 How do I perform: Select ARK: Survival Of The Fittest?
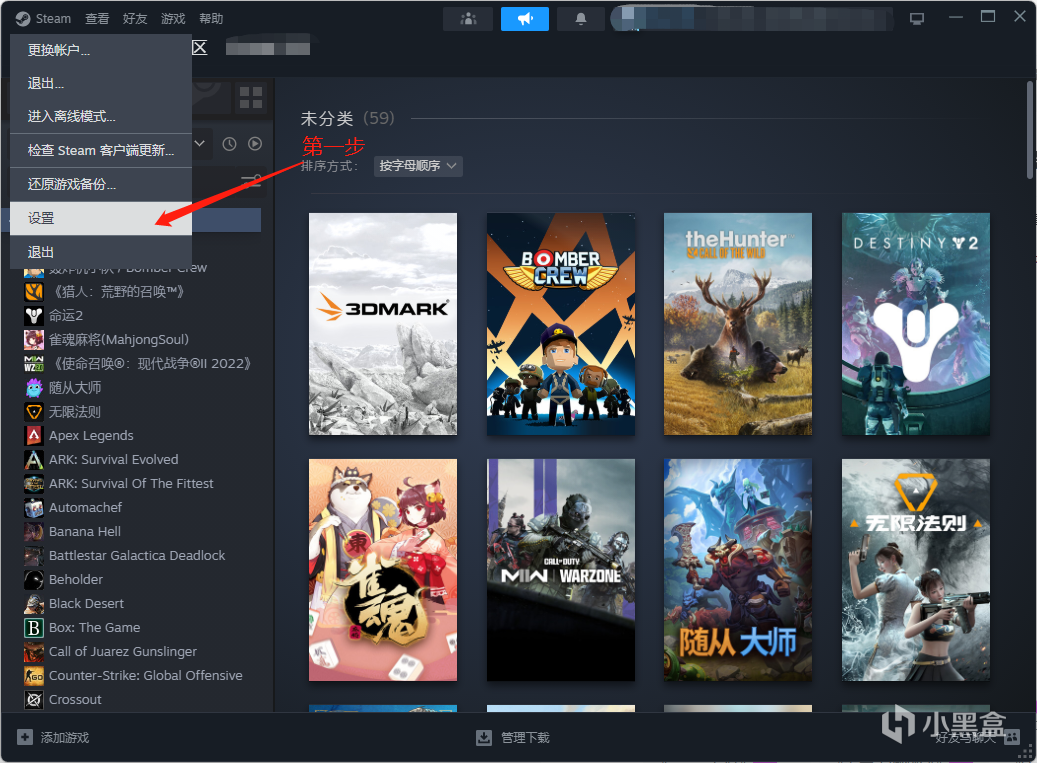click(x=131, y=483)
